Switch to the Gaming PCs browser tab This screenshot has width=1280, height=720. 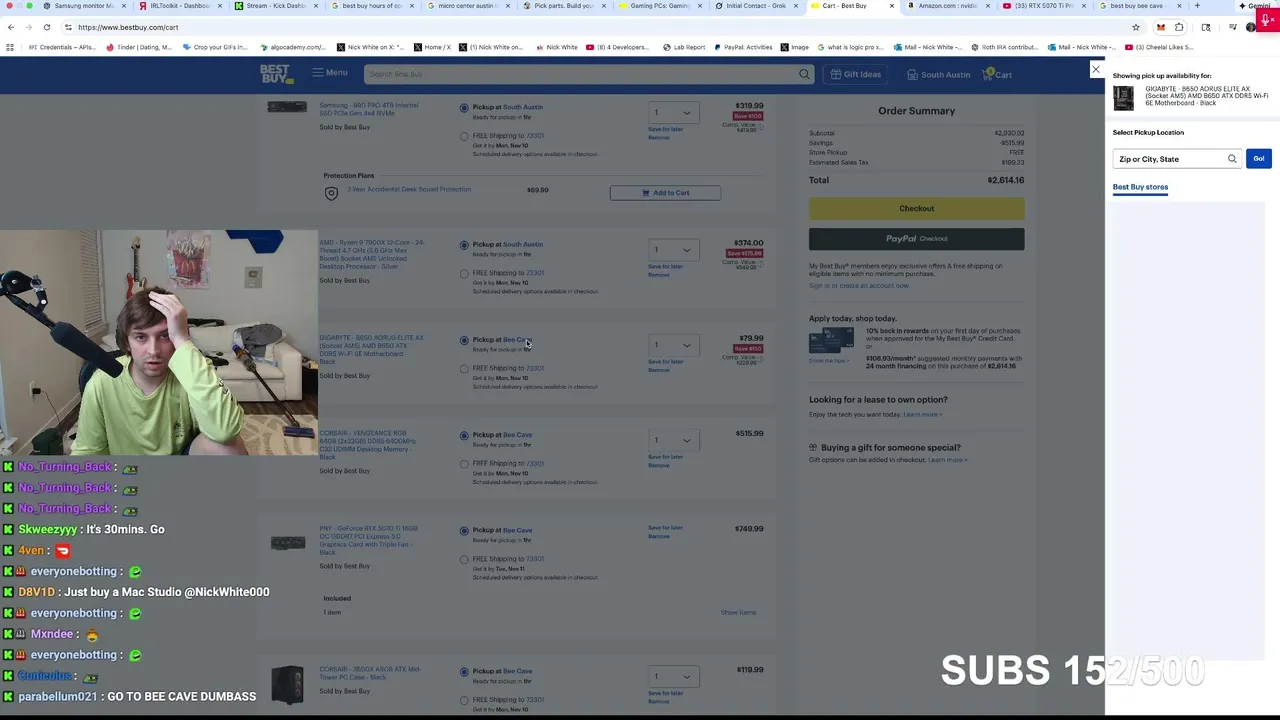pos(659,6)
